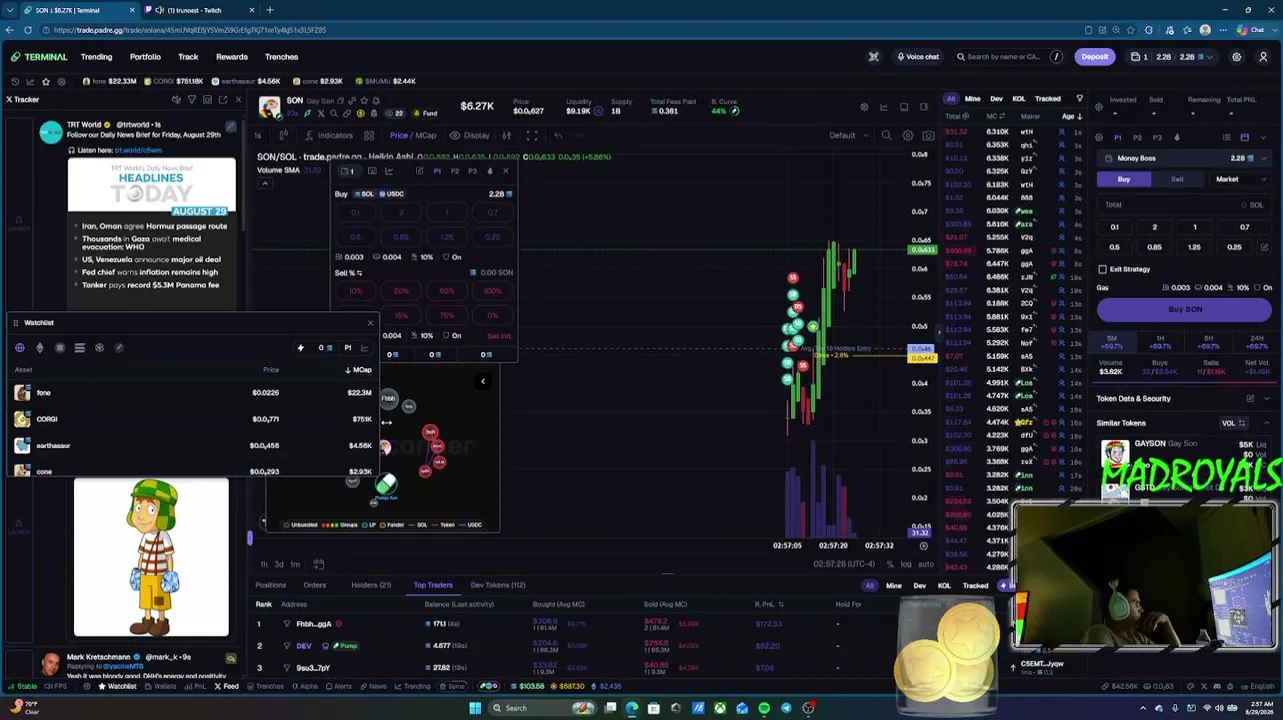The height and width of the screenshot is (720, 1283).
Task: Toggle Price / MCap chart mode
Action: click(x=413, y=135)
